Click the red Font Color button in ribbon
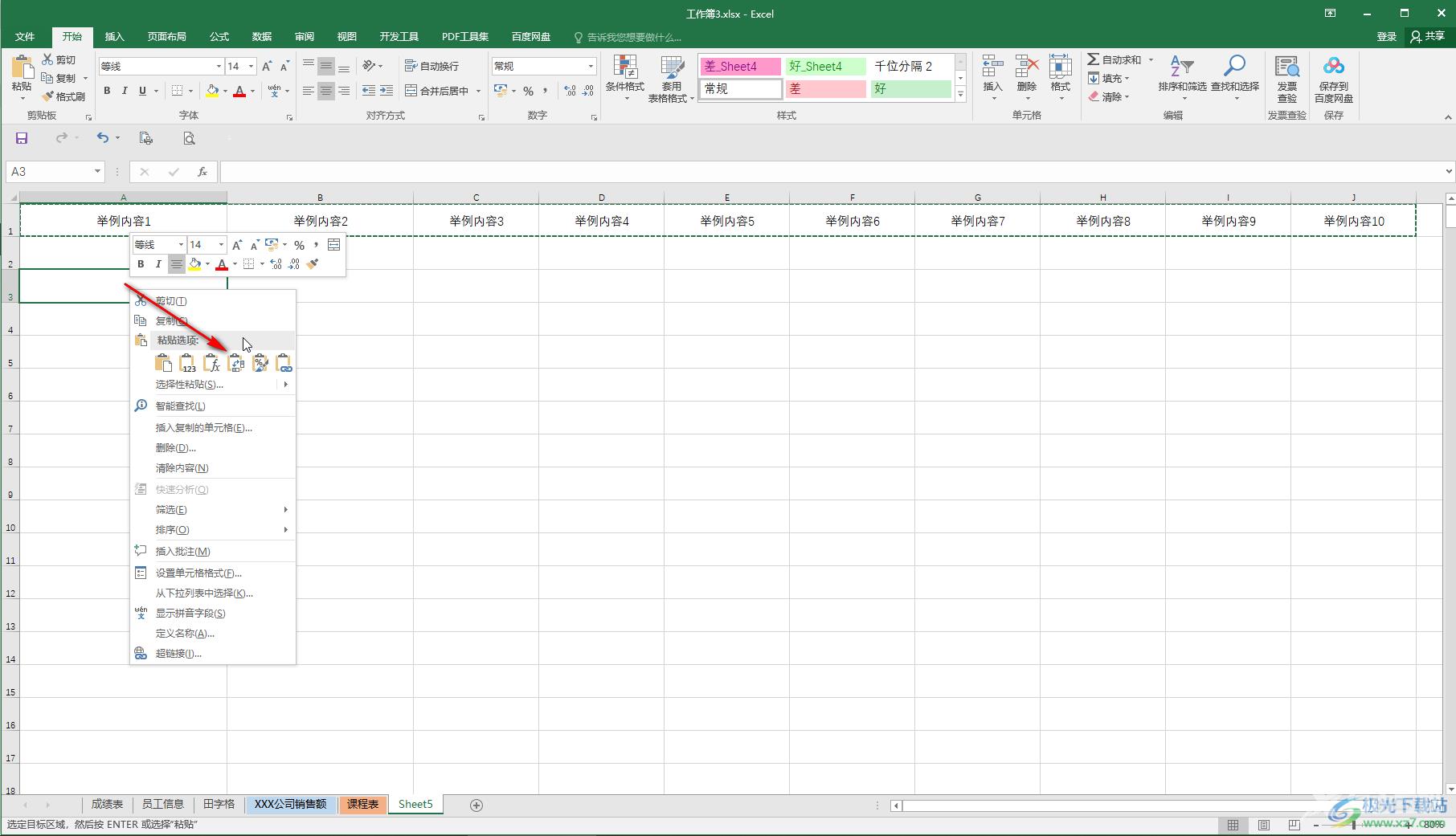This screenshot has width=1456, height=836. [239, 91]
